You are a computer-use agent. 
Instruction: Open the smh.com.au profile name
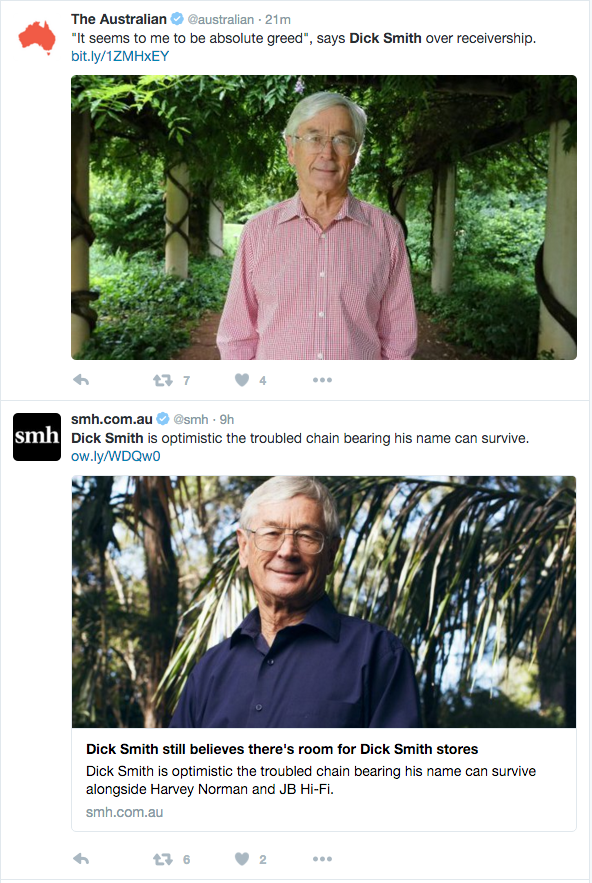tap(112, 419)
